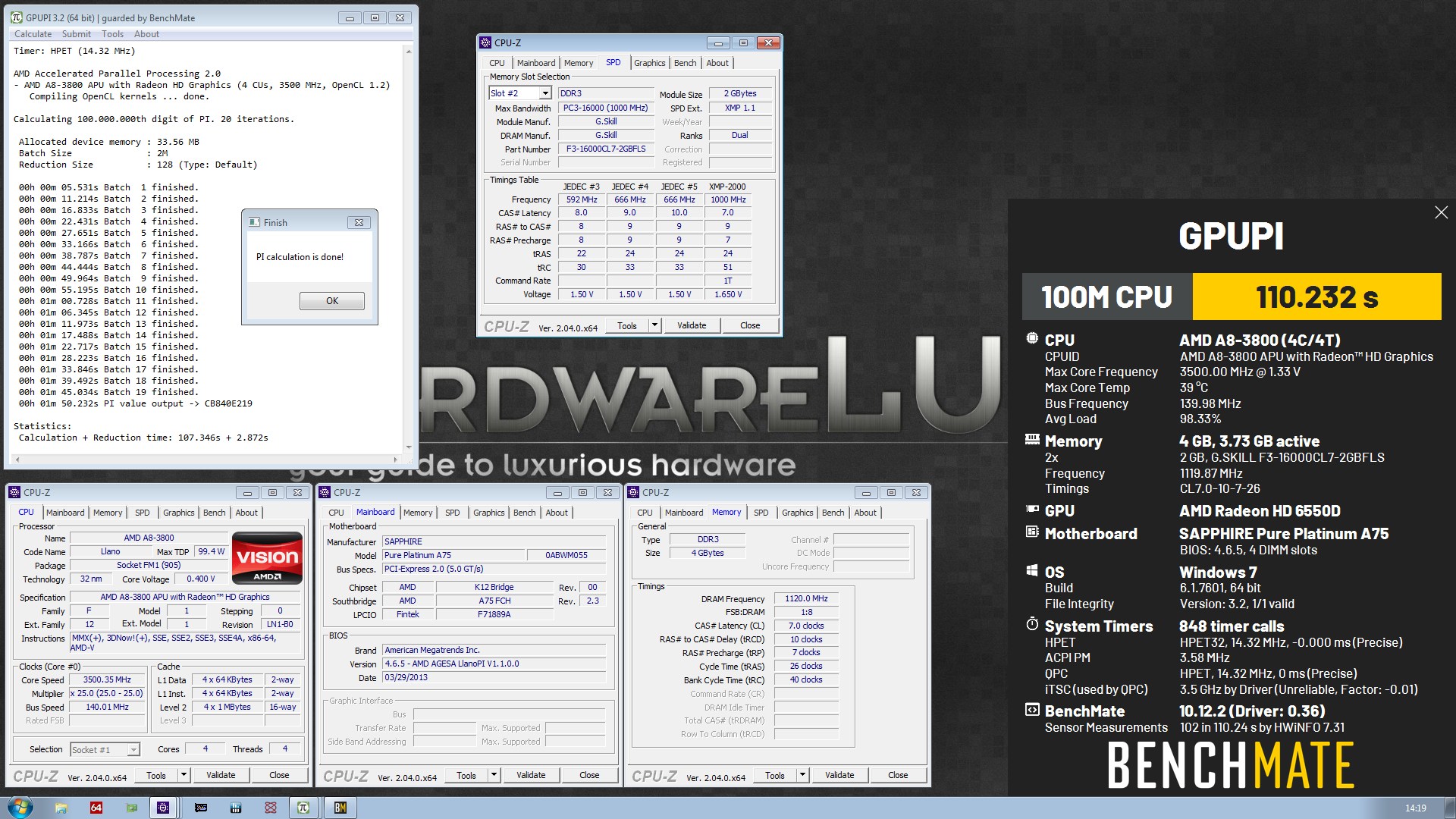The width and height of the screenshot is (1456, 819).
Task: Switch to Bench tab in SPD CPU-Z window
Action: coord(685,63)
